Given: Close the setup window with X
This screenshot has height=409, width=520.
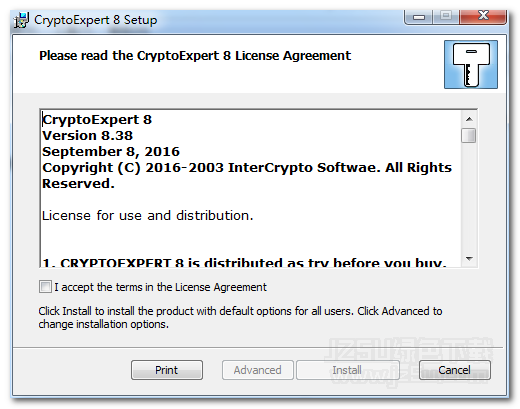Looking at the screenshot, I should pyautogui.click(x=483, y=16).
